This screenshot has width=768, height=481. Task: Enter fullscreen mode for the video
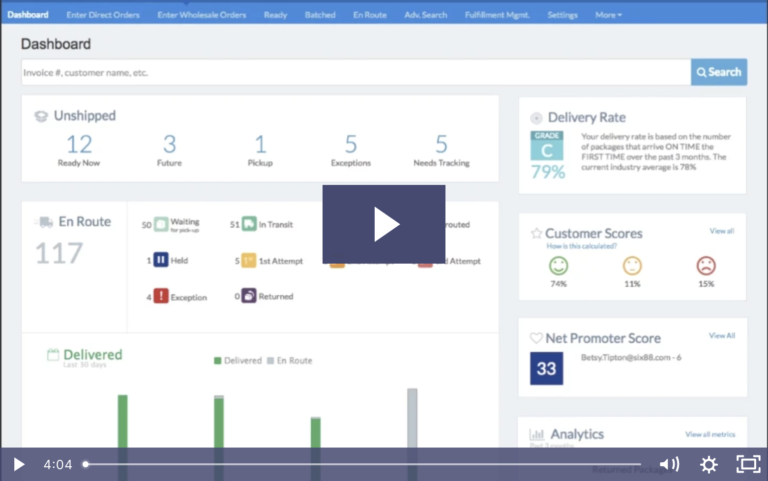click(747, 464)
